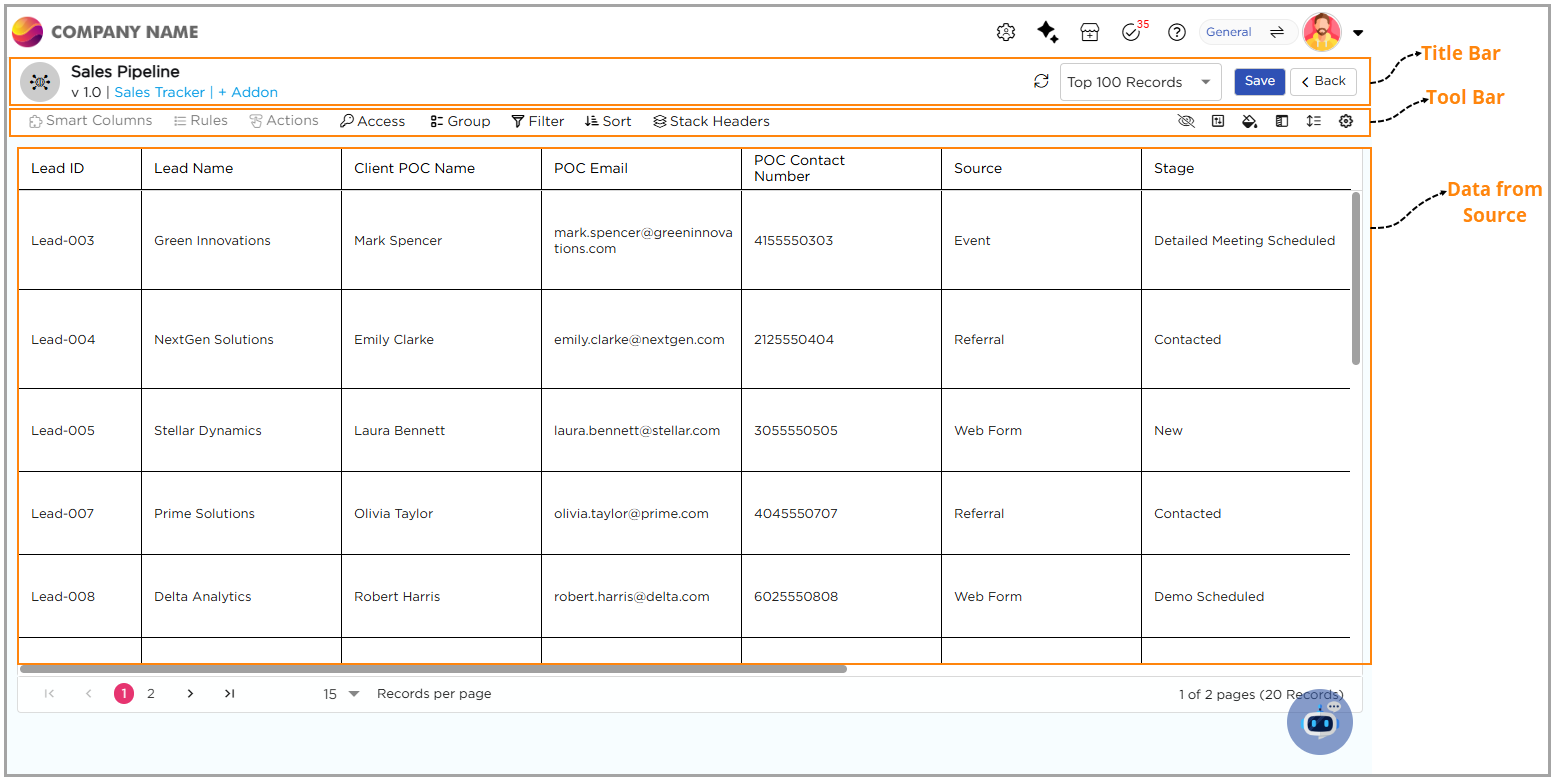Click the row height line-spacing icon
Image resolution: width=1555 pixels, height=781 pixels.
point(1313,121)
